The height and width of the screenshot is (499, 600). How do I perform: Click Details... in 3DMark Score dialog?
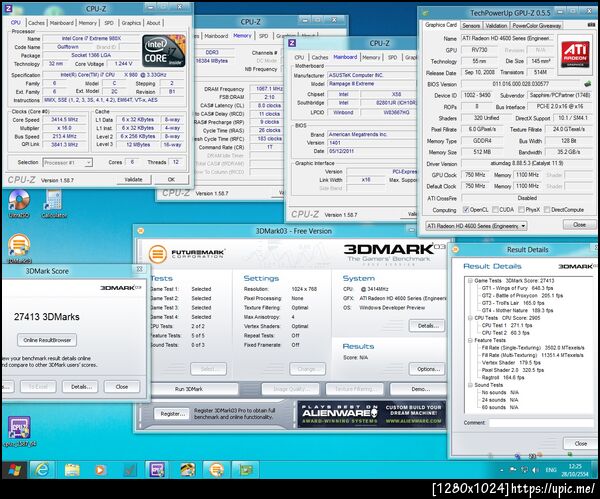81,387
